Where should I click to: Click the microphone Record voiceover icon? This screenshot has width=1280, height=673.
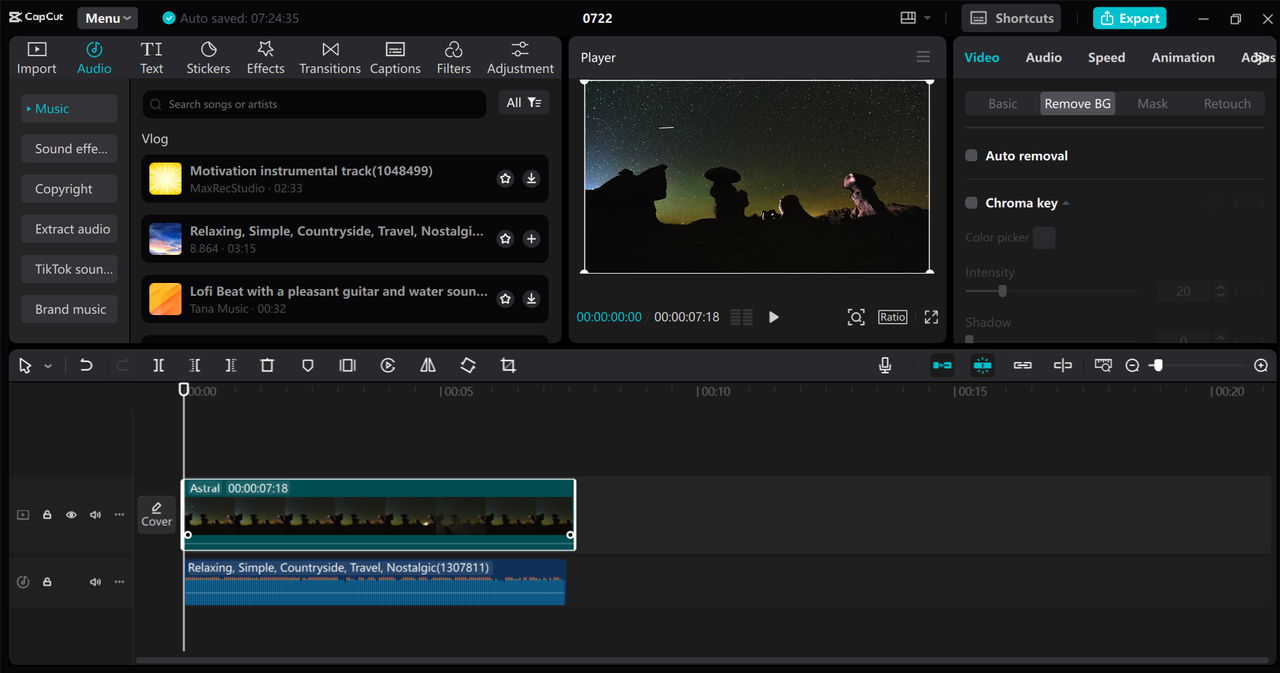coord(885,366)
